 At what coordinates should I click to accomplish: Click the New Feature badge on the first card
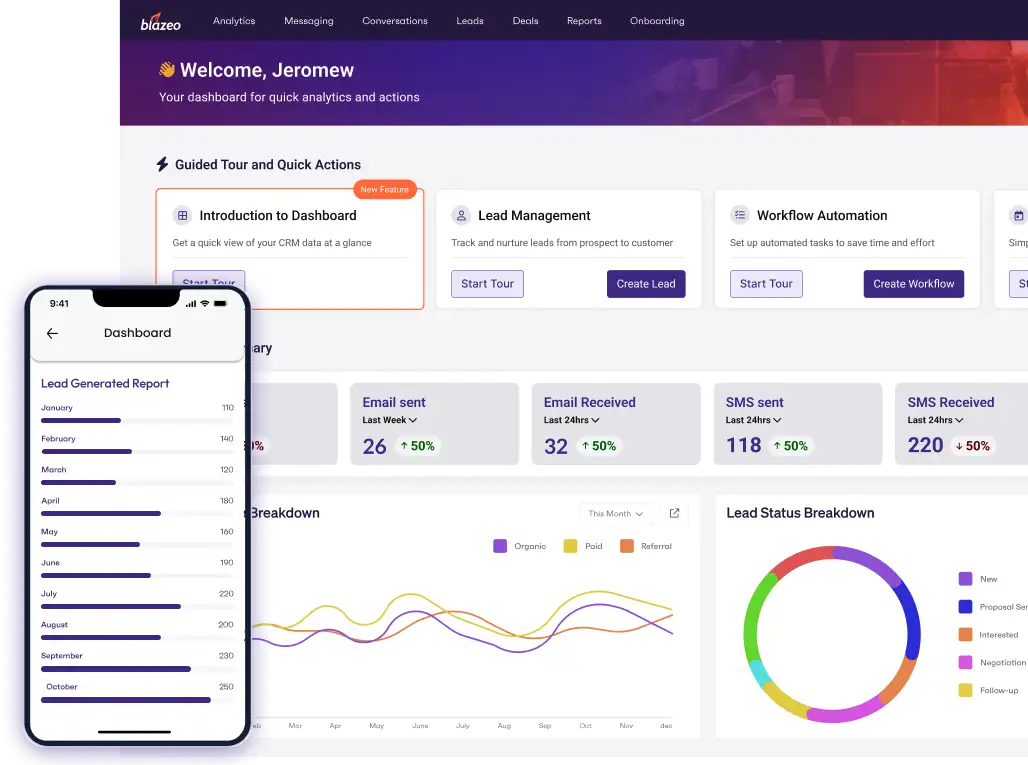385,189
